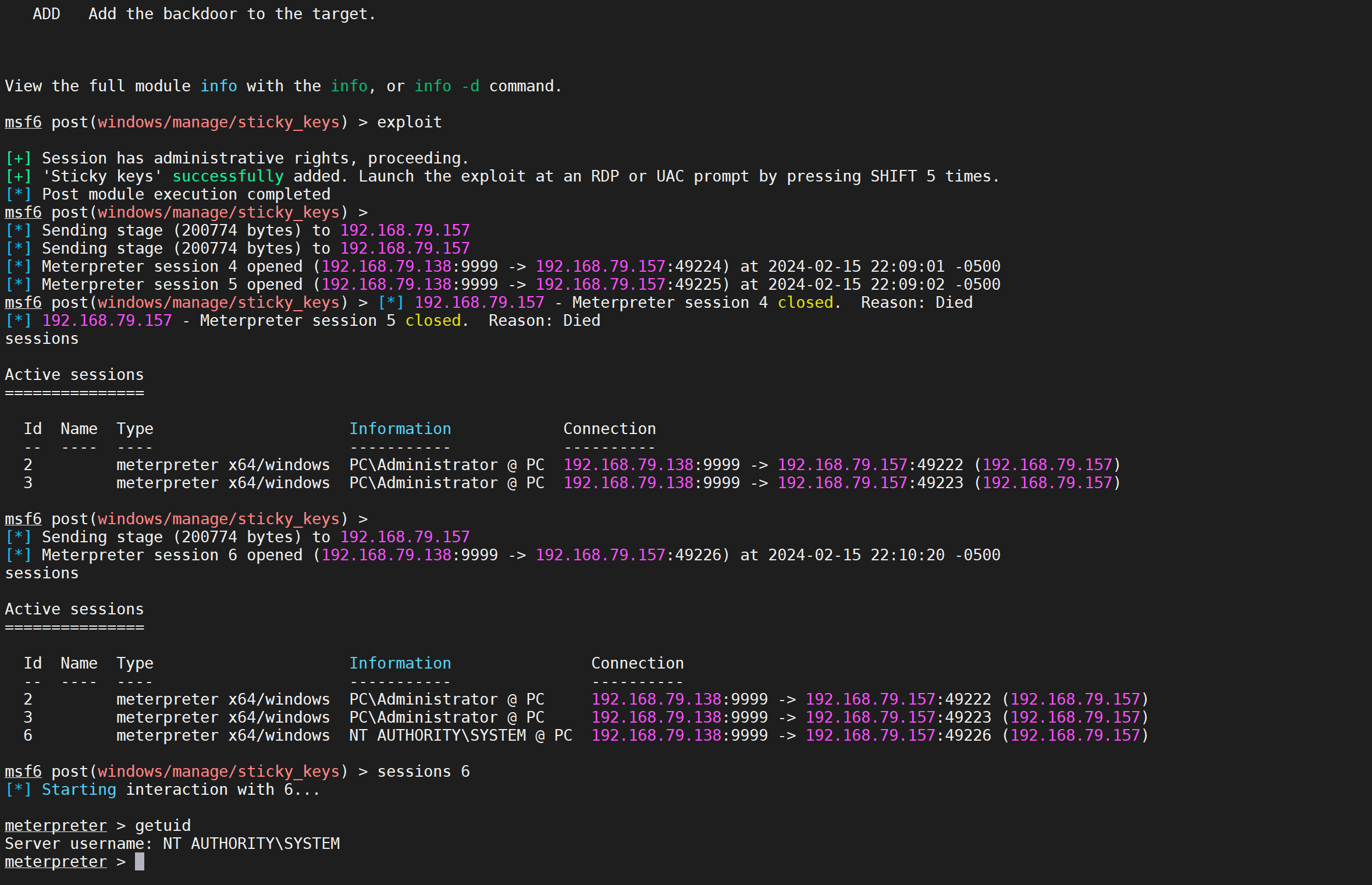This screenshot has height=885, width=1372.
Task: Click the yellow 'closed' word for session 4
Action: (805, 303)
